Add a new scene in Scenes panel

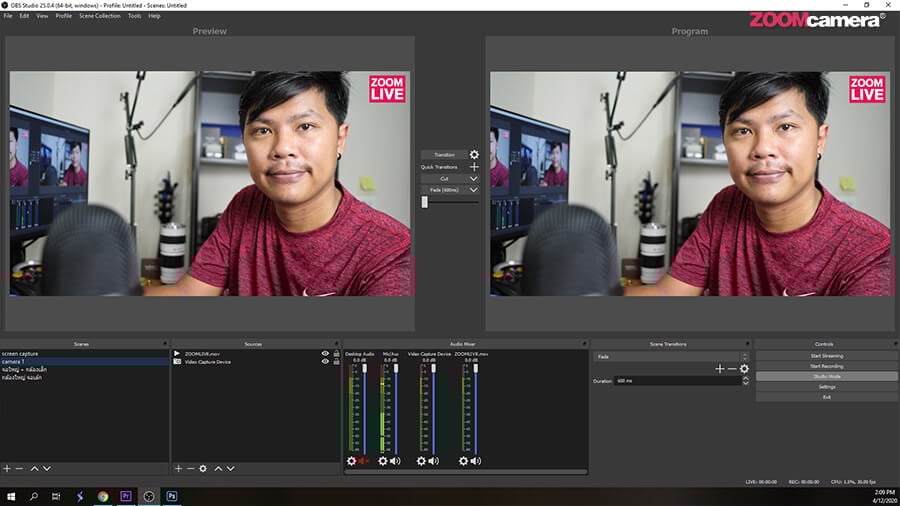pyautogui.click(x=7, y=469)
